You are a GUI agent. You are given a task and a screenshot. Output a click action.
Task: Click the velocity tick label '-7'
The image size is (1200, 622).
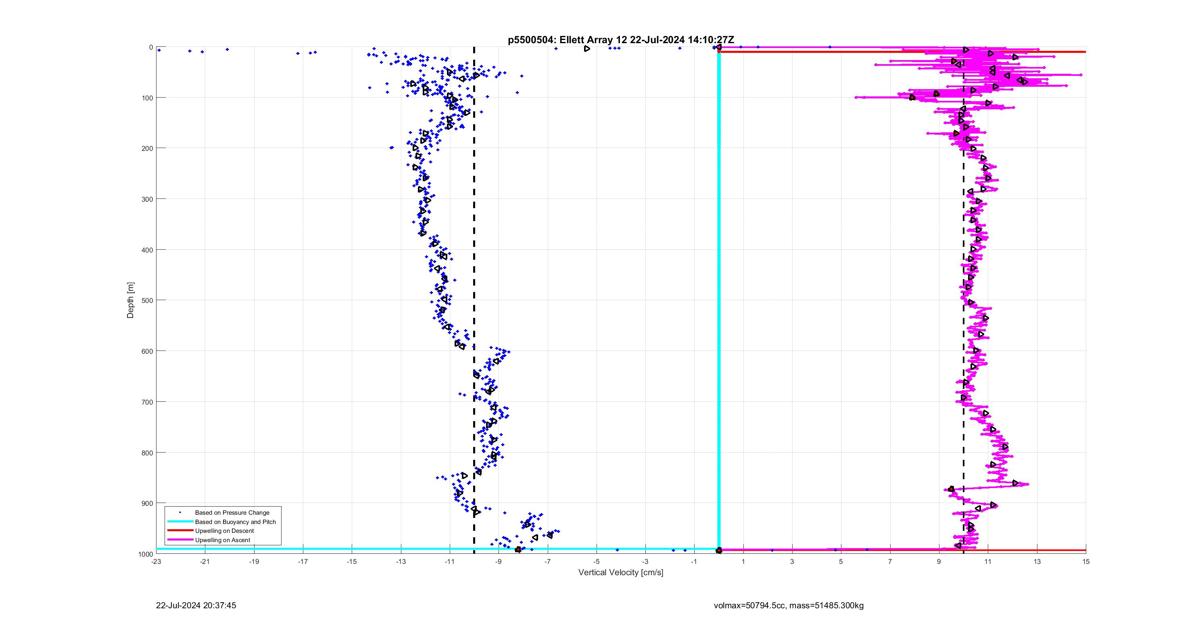coord(548,562)
